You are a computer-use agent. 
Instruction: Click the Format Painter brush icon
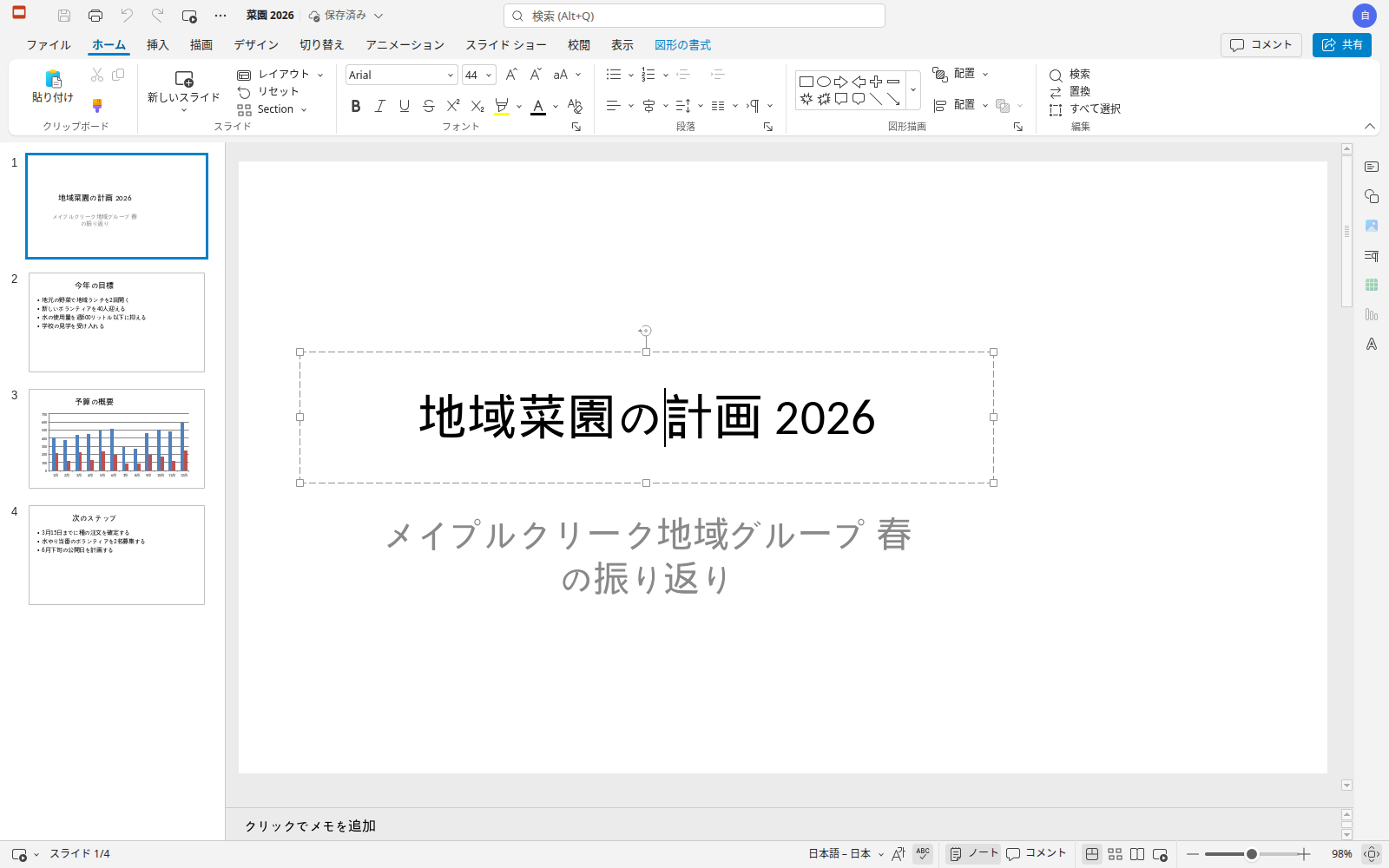point(97,106)
